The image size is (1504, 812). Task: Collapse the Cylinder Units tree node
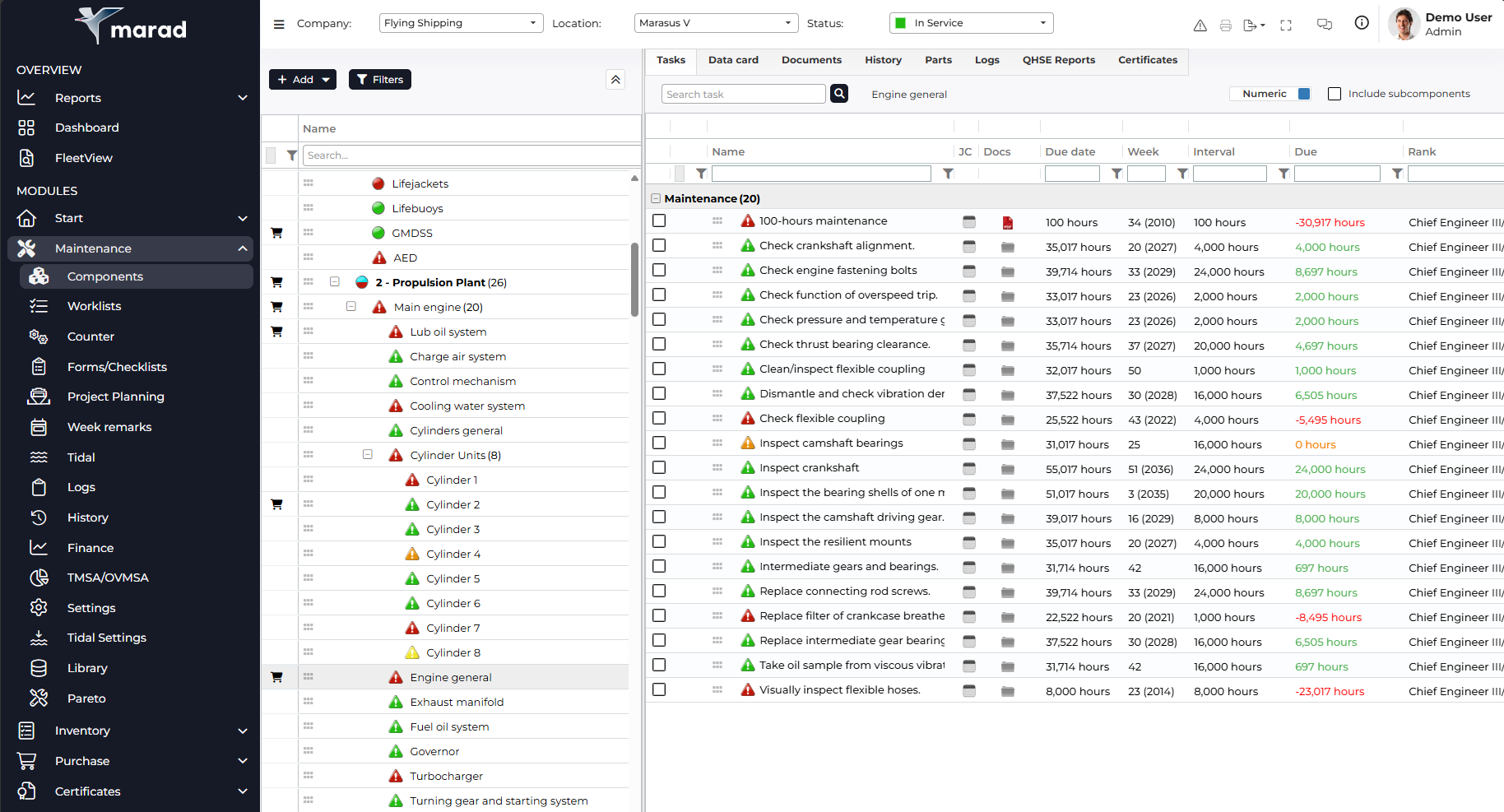pos(368,454)
